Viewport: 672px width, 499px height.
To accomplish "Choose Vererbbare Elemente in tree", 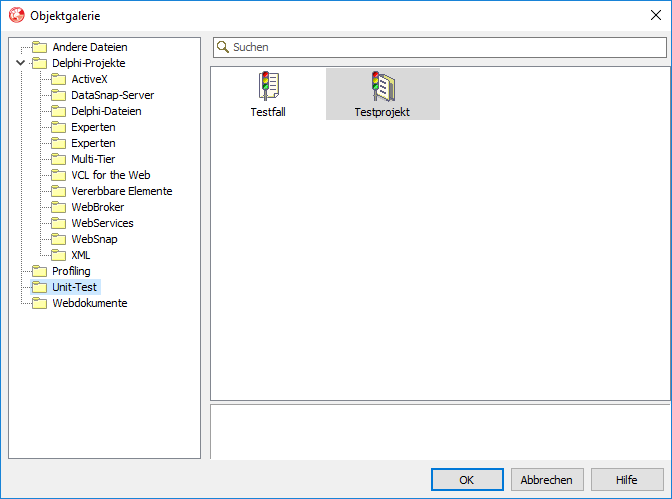I will 121,191.
